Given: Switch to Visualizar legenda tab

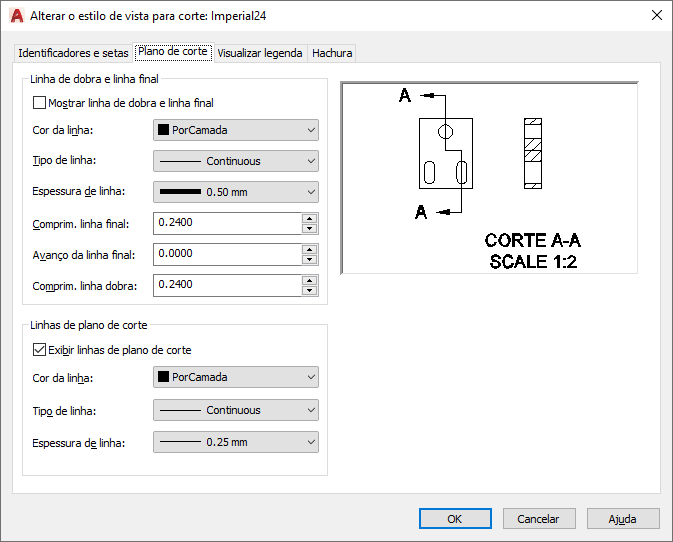Looking at the screenshot, I should (260, 53).
